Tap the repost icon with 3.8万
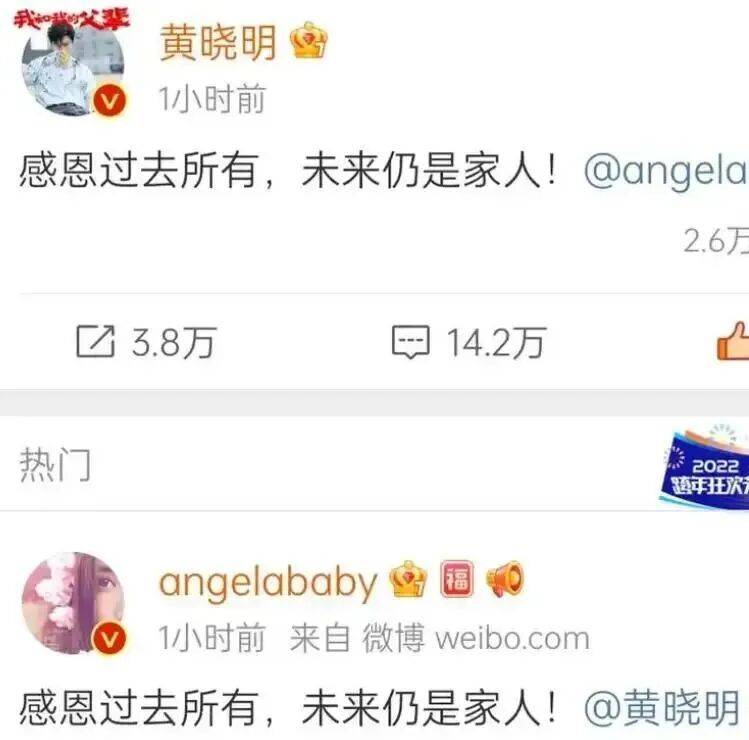The width and height of the screenshot is (749, 740). (96, 342)
